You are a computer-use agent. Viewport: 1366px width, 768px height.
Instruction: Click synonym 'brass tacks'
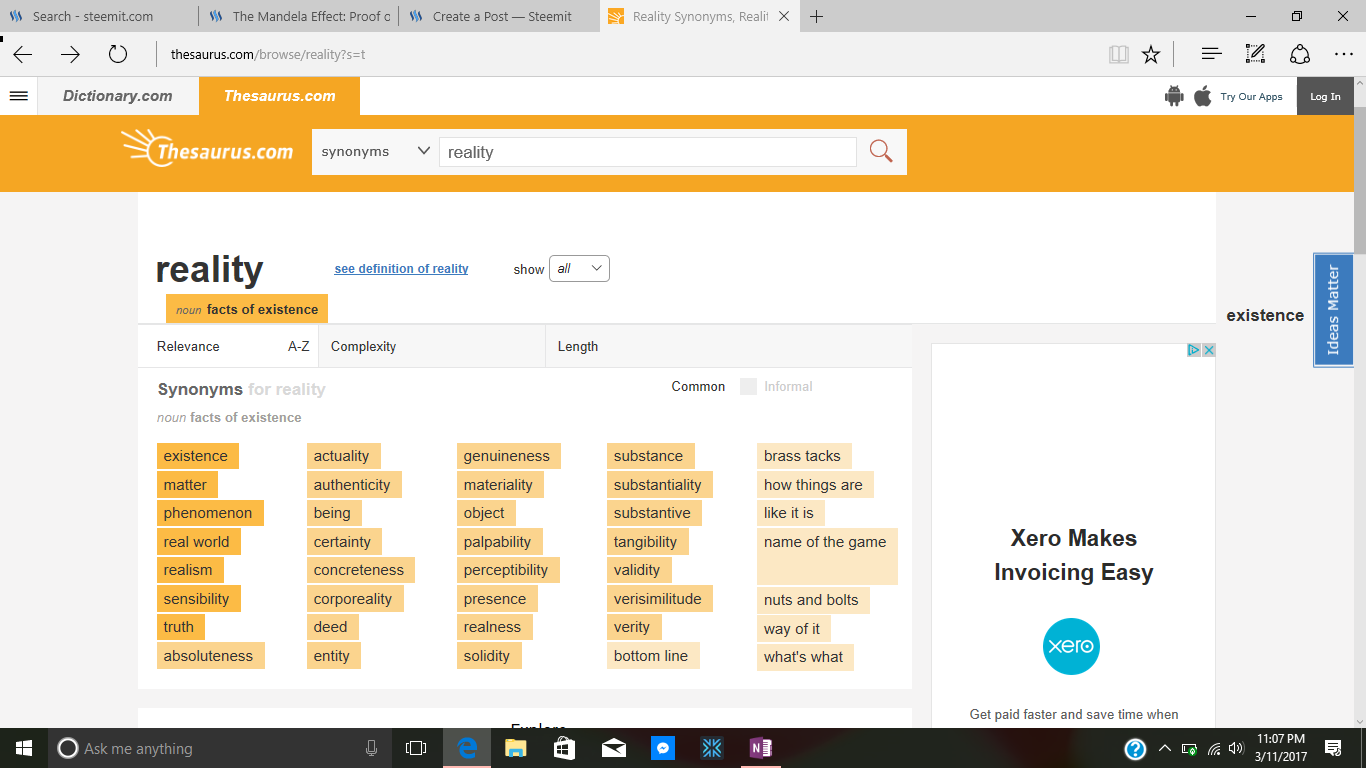tap(803, 456)
